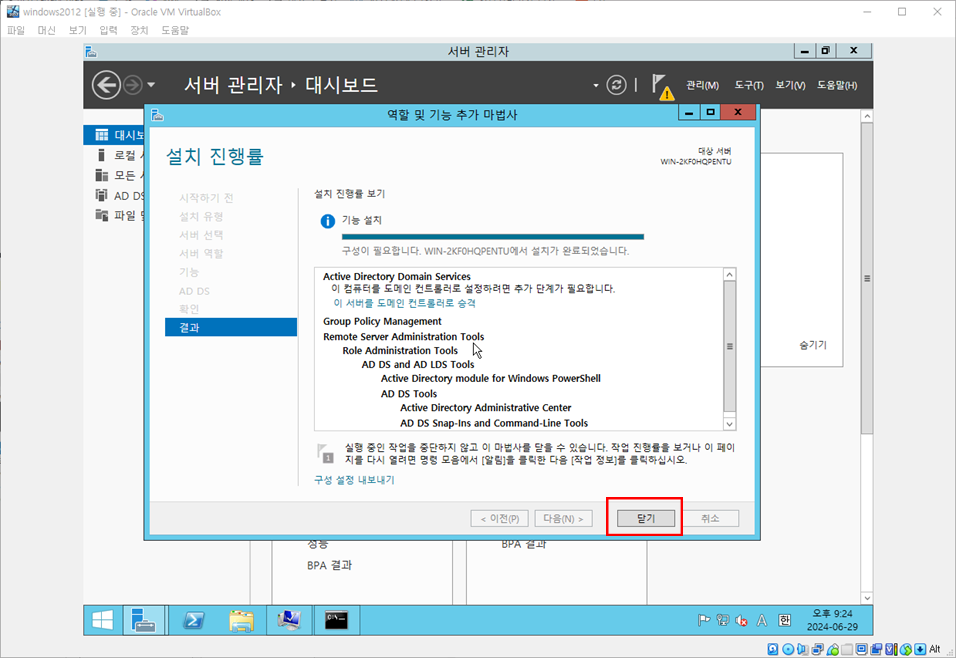Click the results list scroll-up arrow

(729, 274)
